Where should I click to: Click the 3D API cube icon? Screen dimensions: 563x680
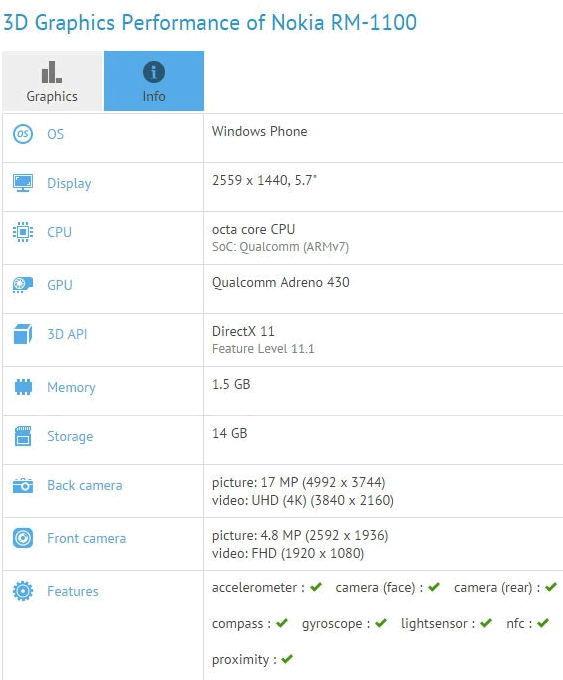[x=23, y=334]
